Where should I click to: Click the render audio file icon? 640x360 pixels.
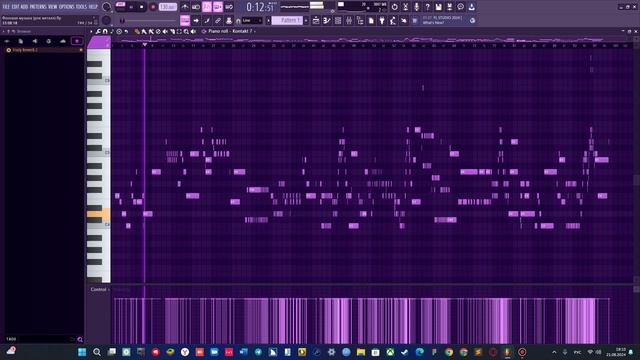[x=450, y=7]
